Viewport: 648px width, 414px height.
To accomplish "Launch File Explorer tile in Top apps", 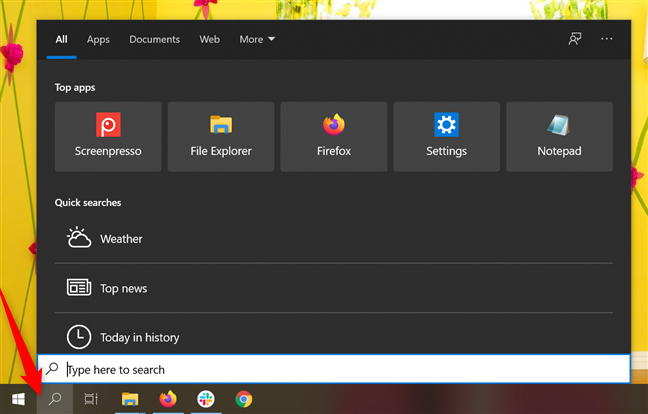I will coord(221,137).
